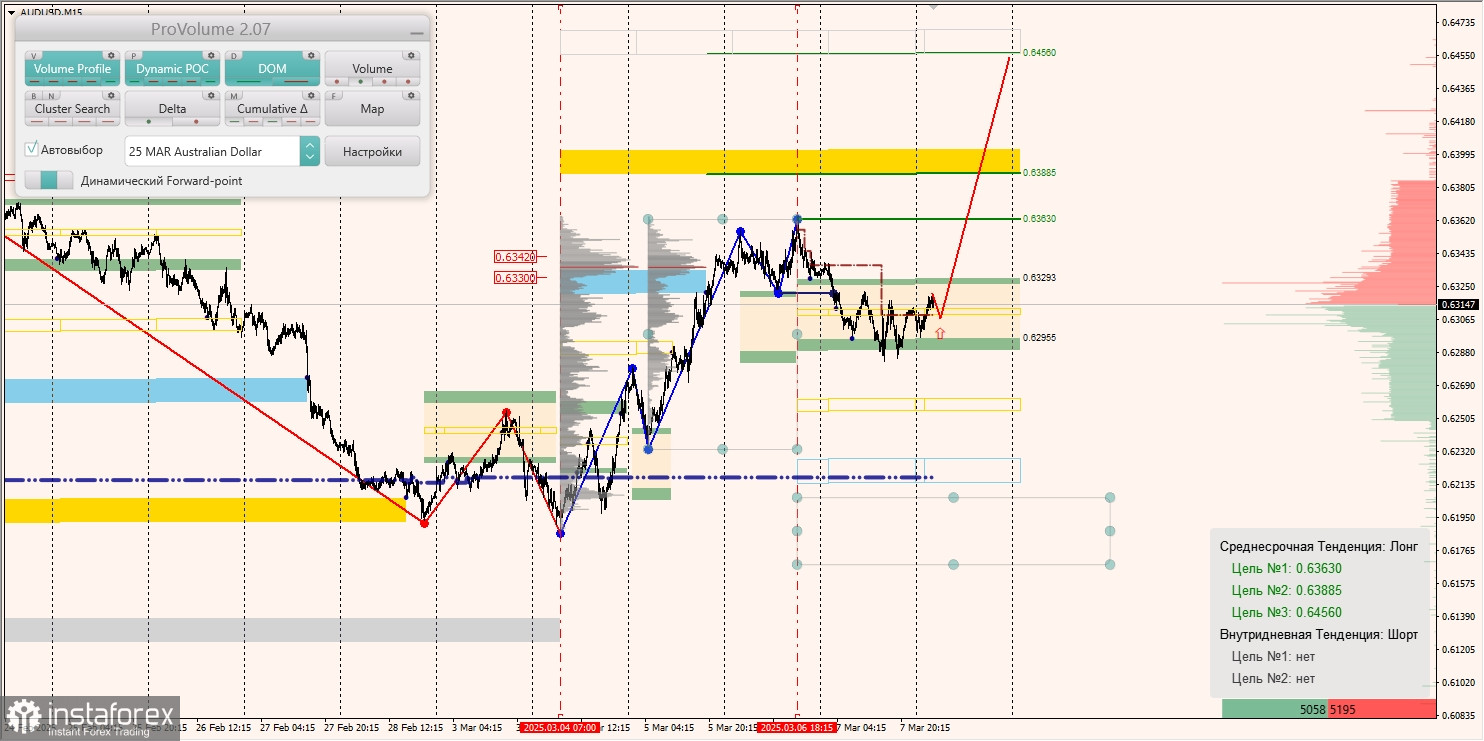Image resolution: width=1484 pixels, height=741 pixels.
Task: Toggle the Cumulative Δ indicator
Action: click(x=272, y=108)
